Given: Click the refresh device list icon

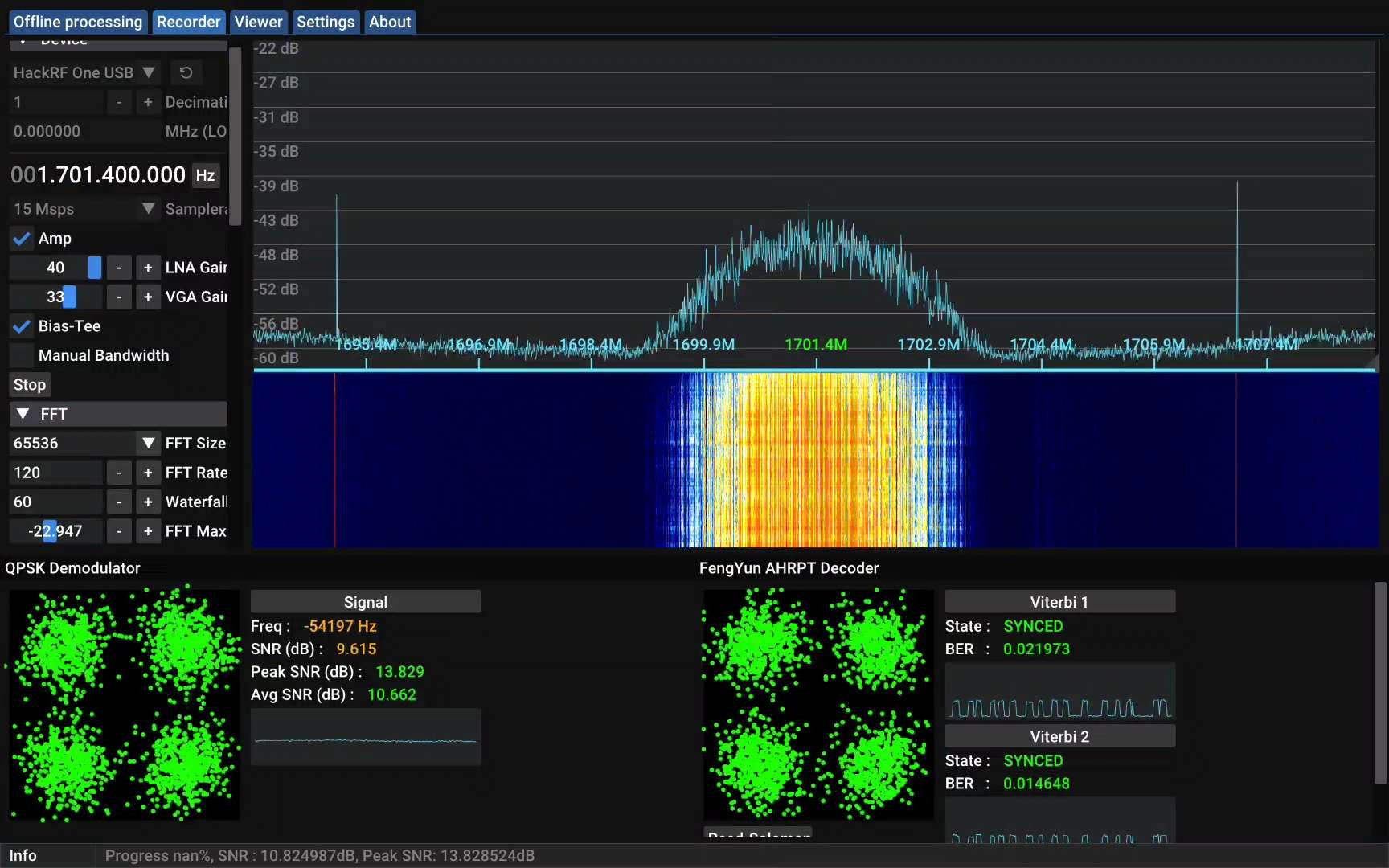Looking at the screenshot, I should [x=186, y=72].
